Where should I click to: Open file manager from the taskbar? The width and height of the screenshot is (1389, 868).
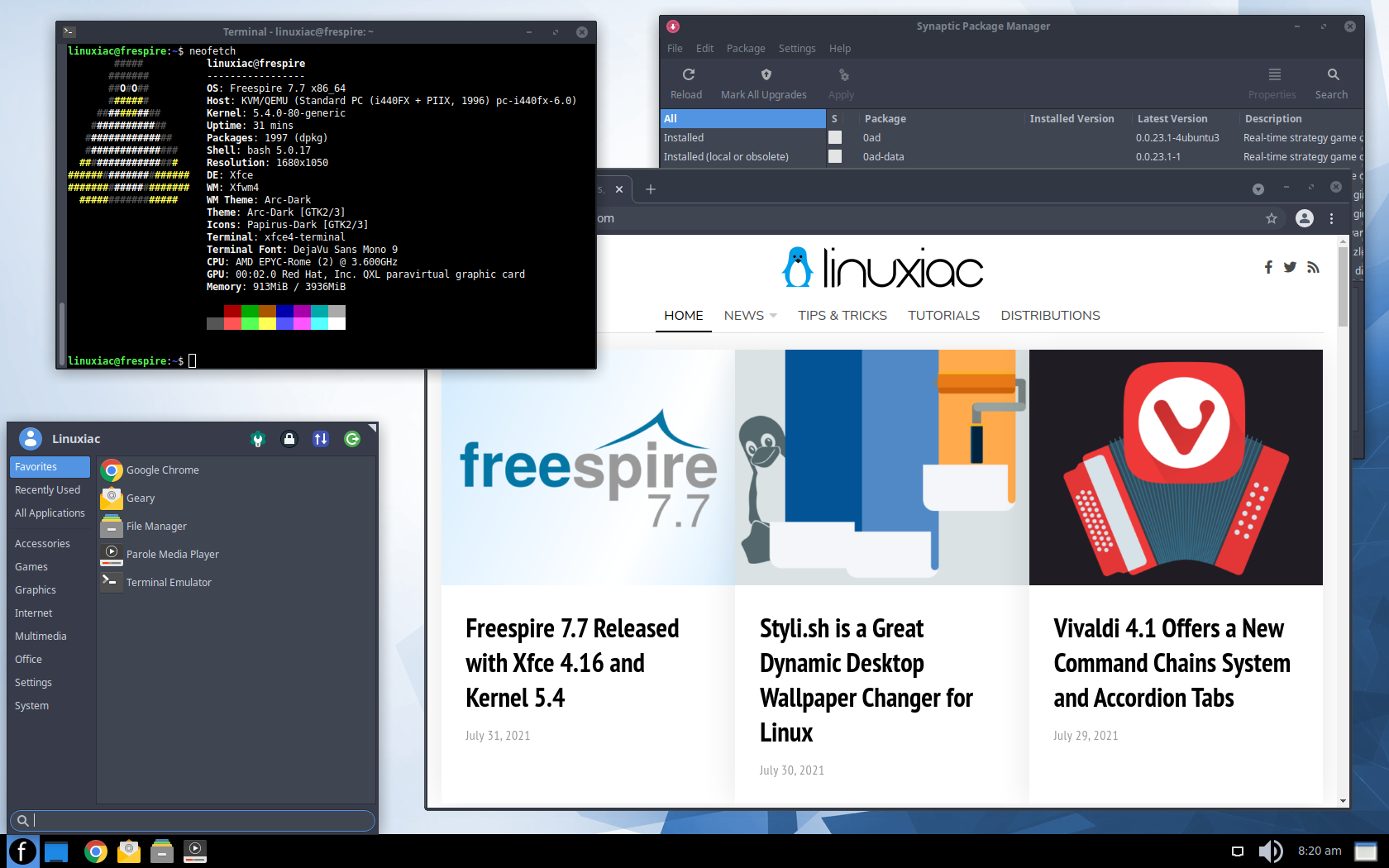pyautogui.click(x=162, y=851)
